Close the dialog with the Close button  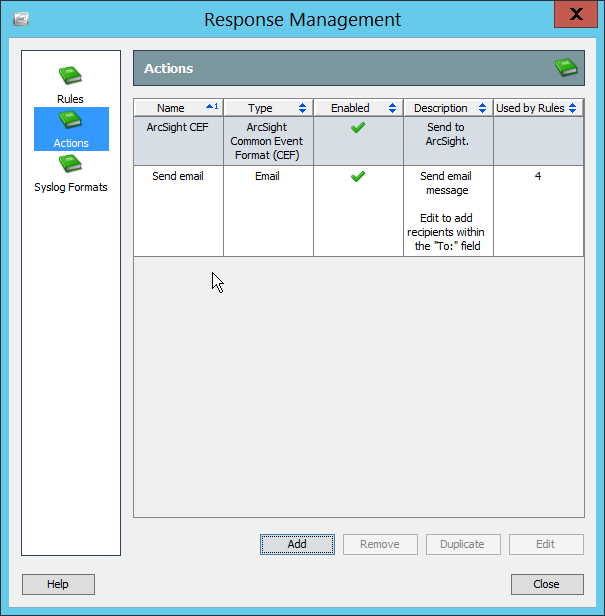pyautogui.click(x=546, y=584)
